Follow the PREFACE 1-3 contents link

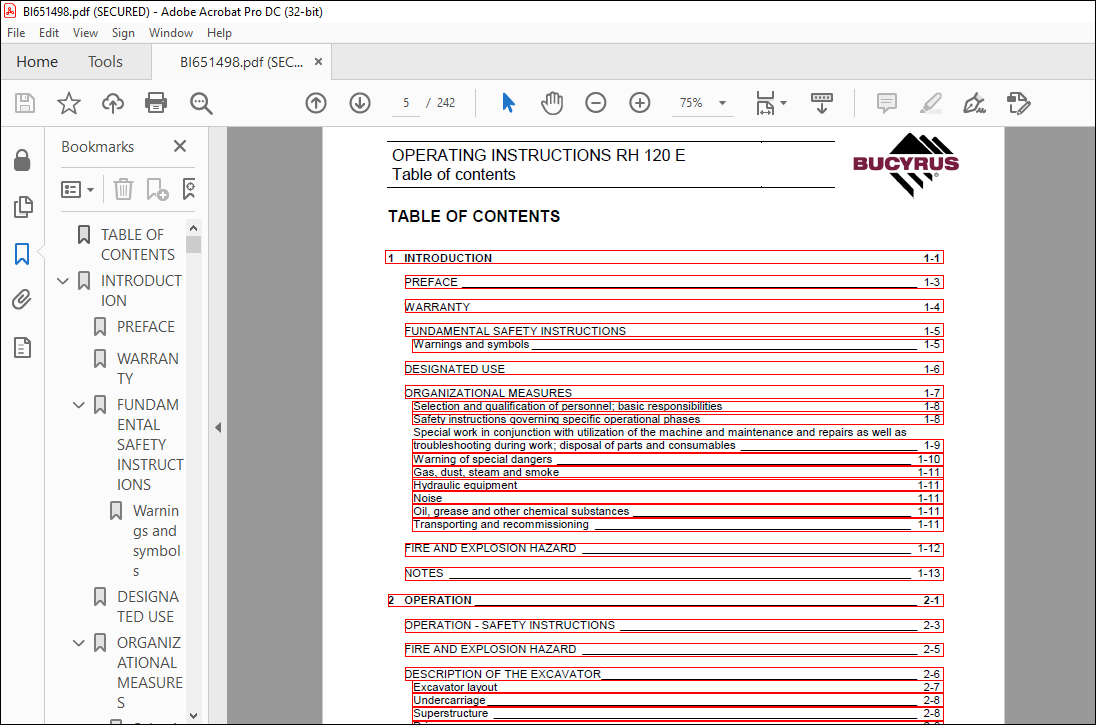[674, 282]
